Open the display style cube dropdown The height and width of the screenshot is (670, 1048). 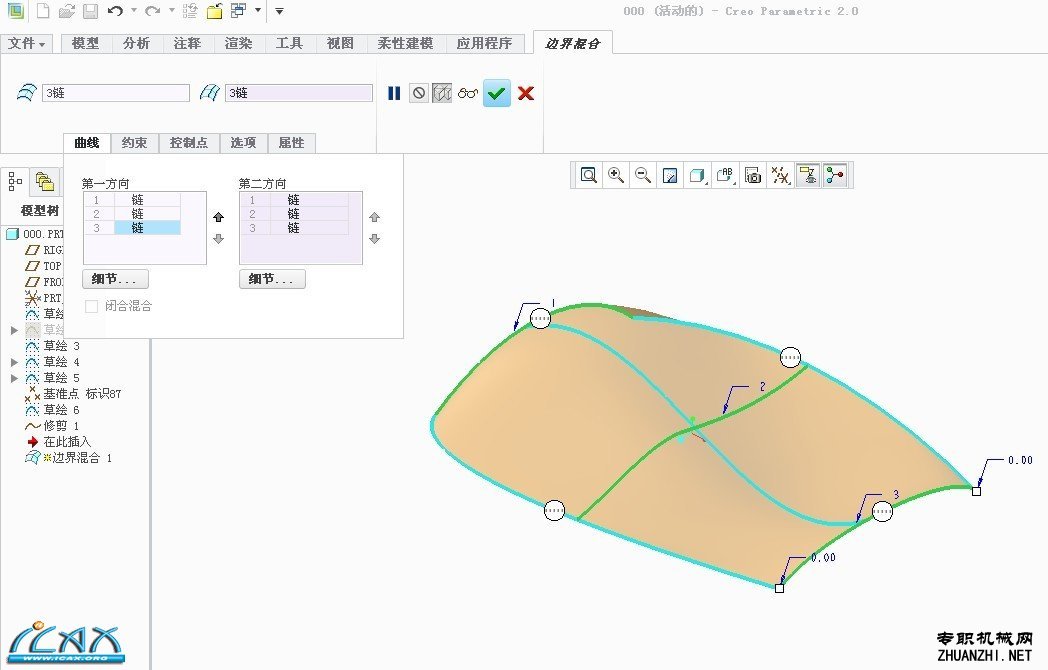[698, 175]
